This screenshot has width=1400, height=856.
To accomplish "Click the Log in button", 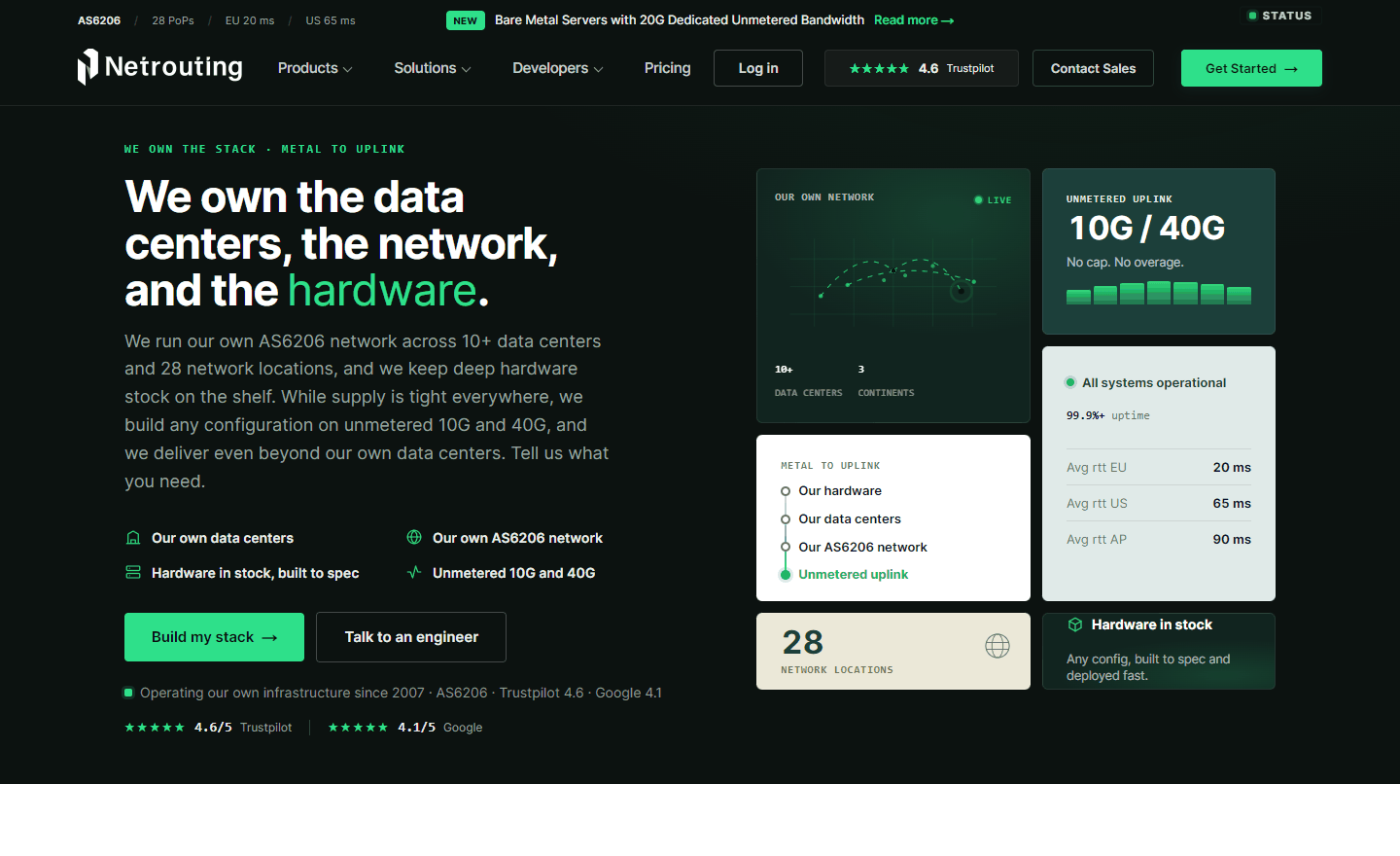I will 758,68.
